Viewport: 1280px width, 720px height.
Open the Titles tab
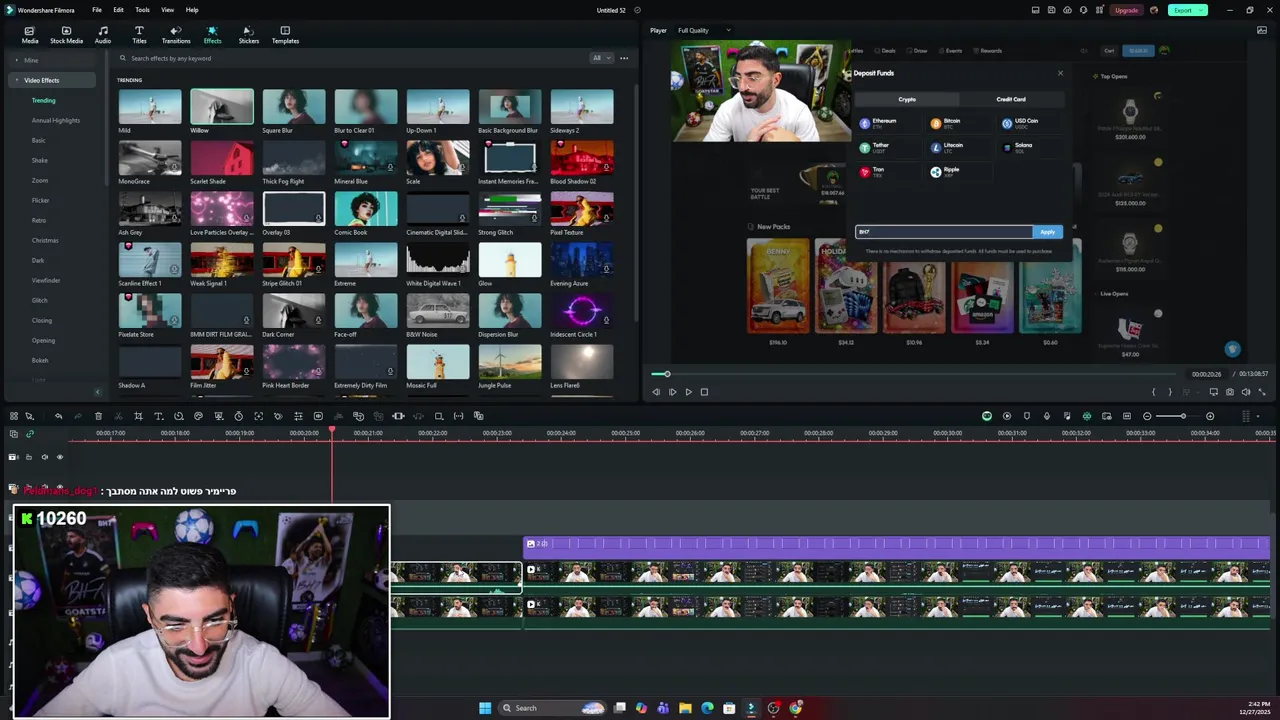[x=139, y=35]
